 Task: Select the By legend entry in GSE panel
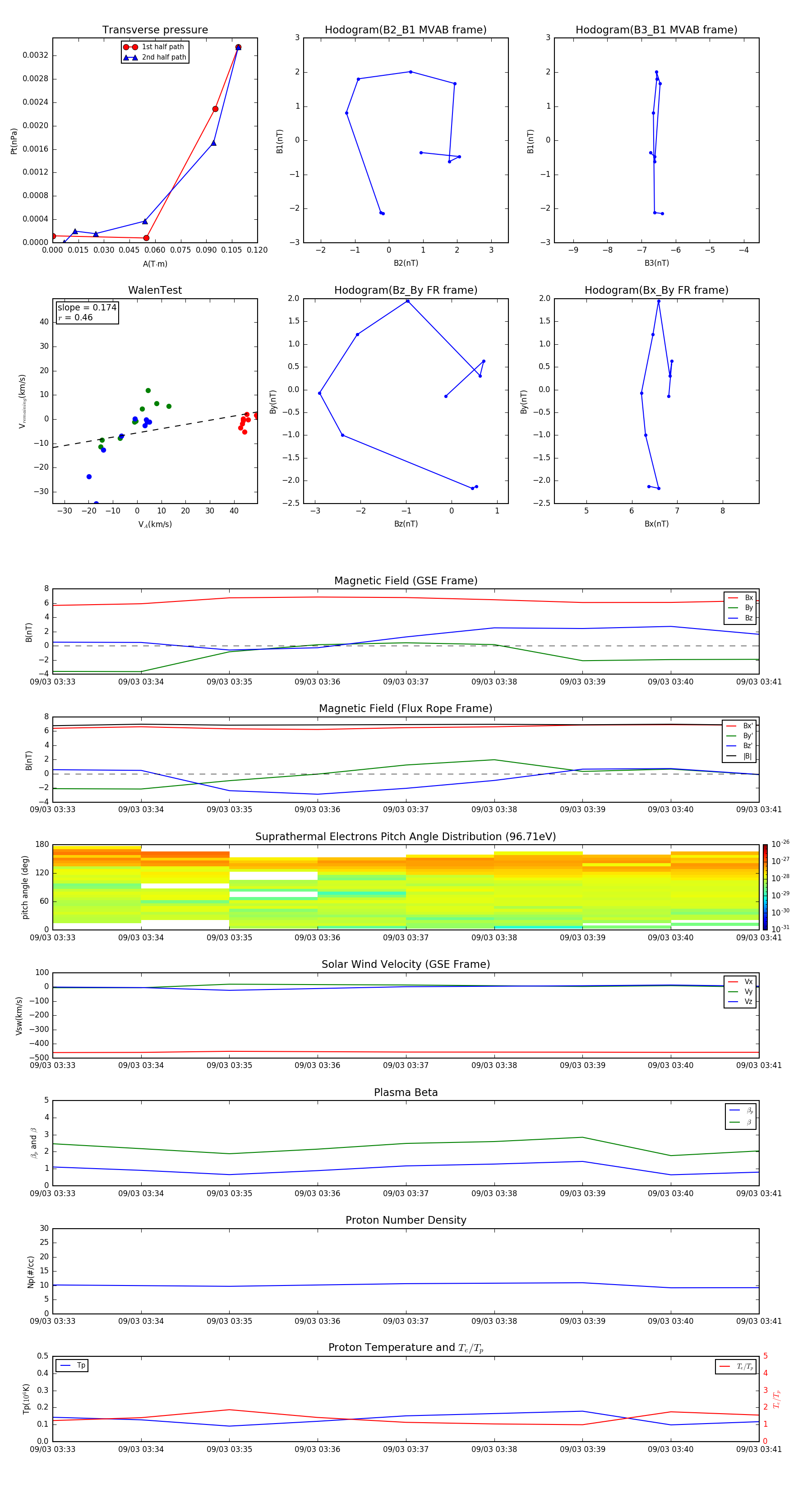tap(740, 607)
